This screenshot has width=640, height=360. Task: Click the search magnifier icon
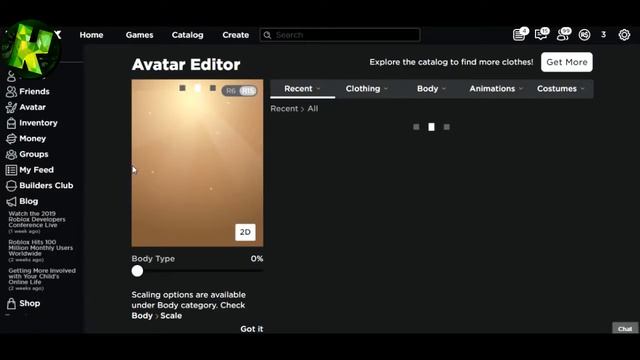pos(267,35)
